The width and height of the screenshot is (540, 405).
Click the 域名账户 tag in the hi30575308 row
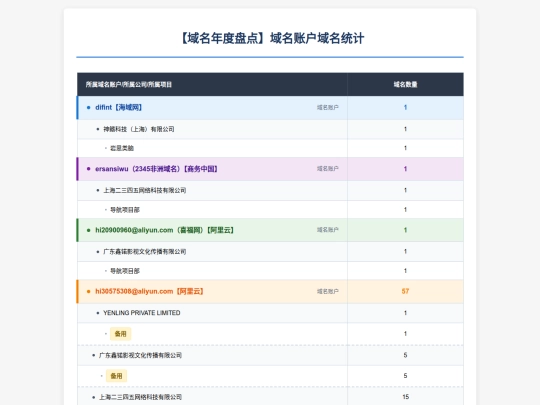328,291
